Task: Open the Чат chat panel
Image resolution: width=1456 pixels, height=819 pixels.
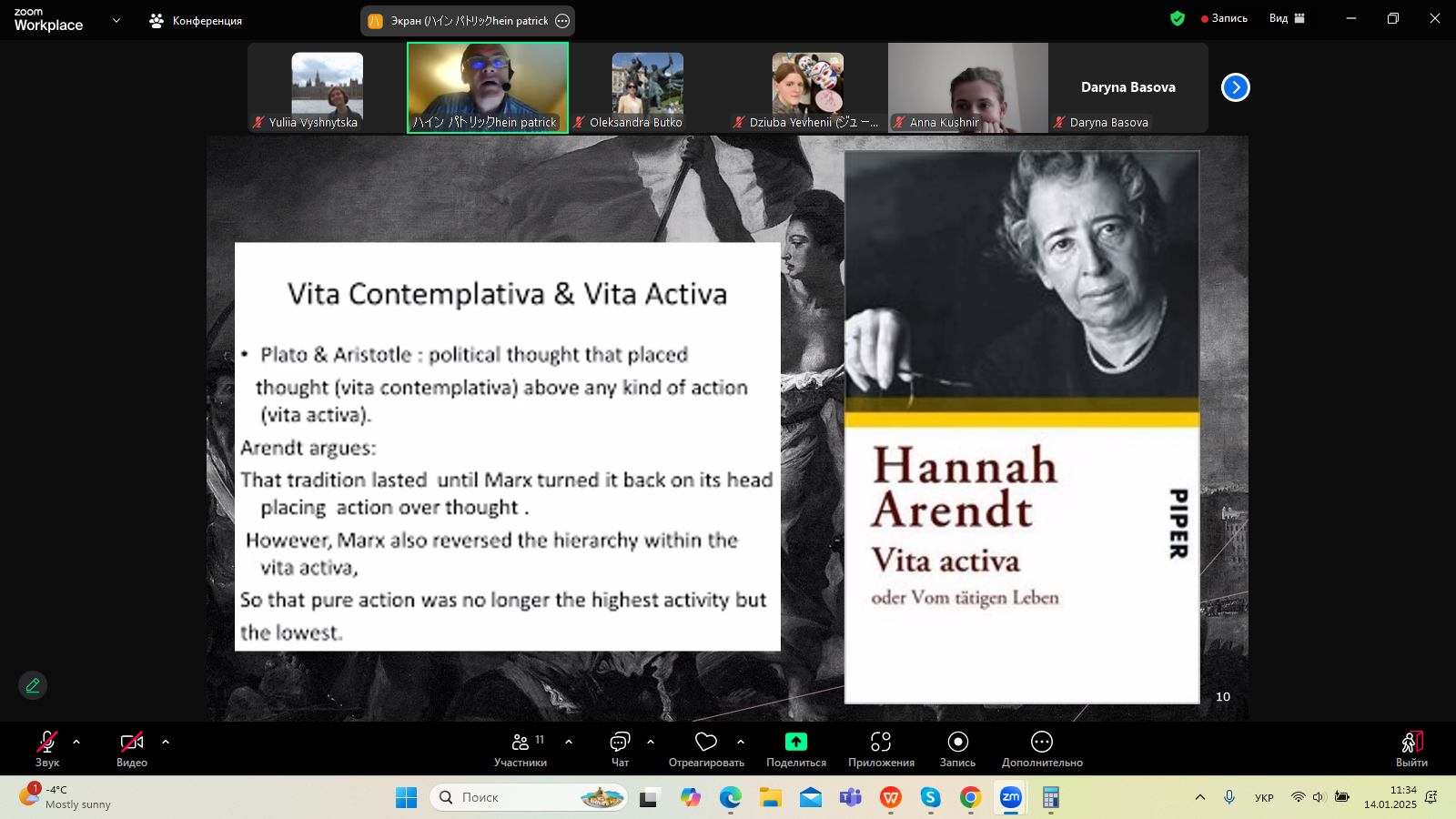Action: coord(620,749)
